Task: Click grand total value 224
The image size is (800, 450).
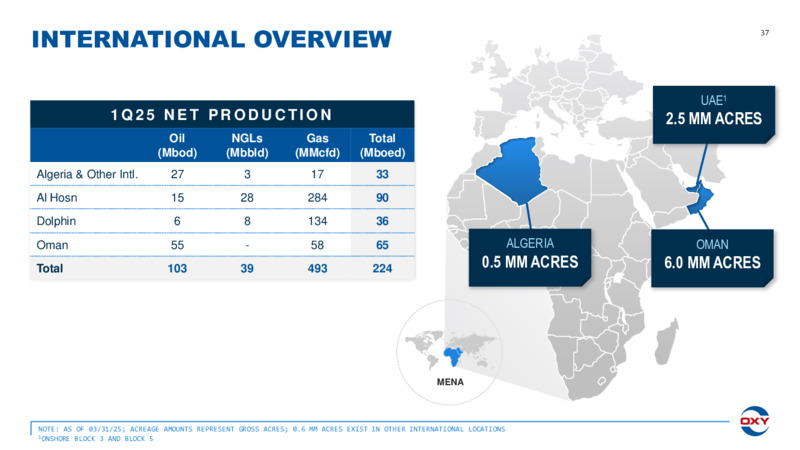Action: tap(382, 268)
